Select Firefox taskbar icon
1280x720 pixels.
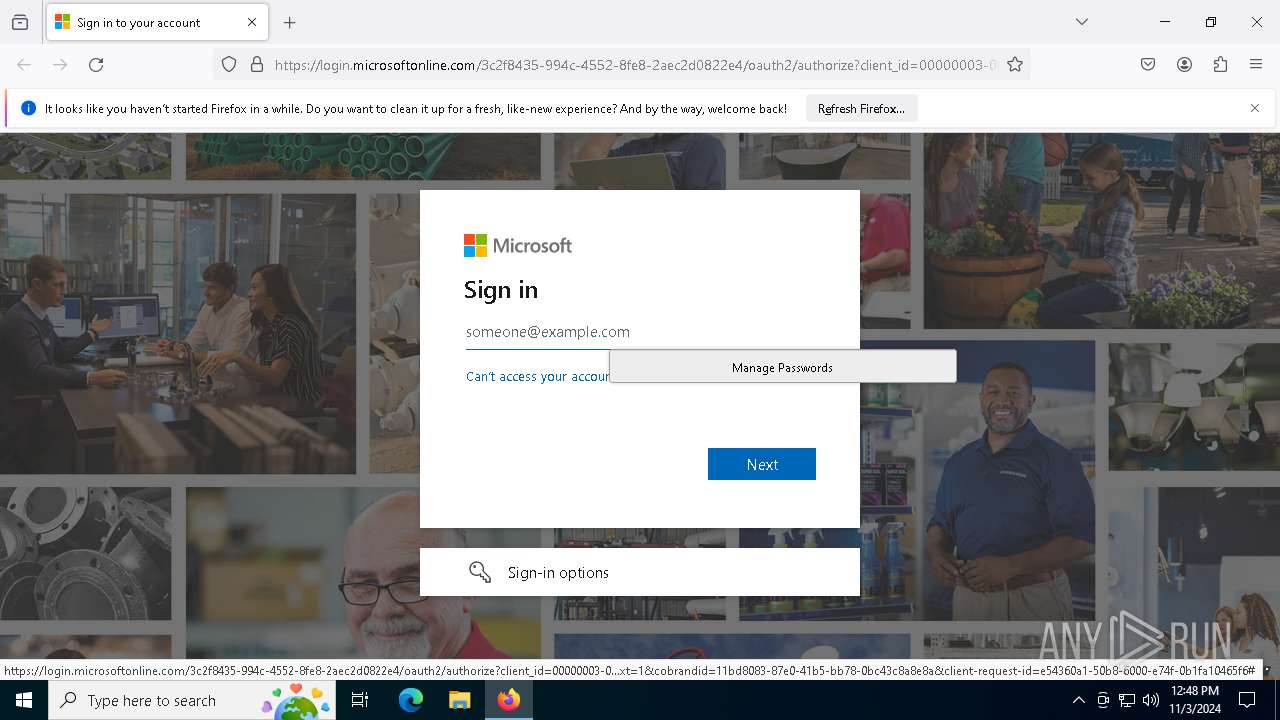click(509, 700)
